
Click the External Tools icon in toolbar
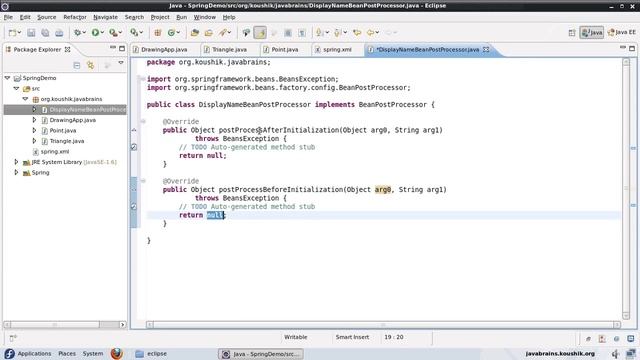click(134, 33)
